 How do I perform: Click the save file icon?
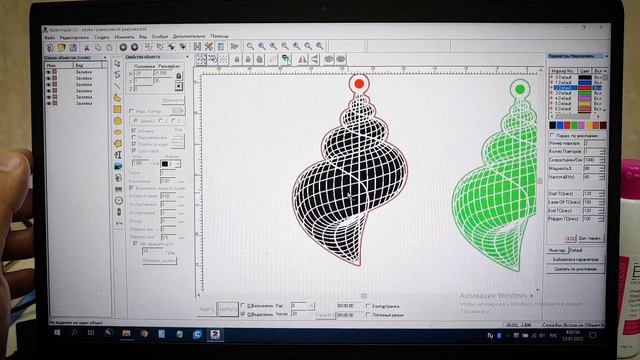coord(73,48)
